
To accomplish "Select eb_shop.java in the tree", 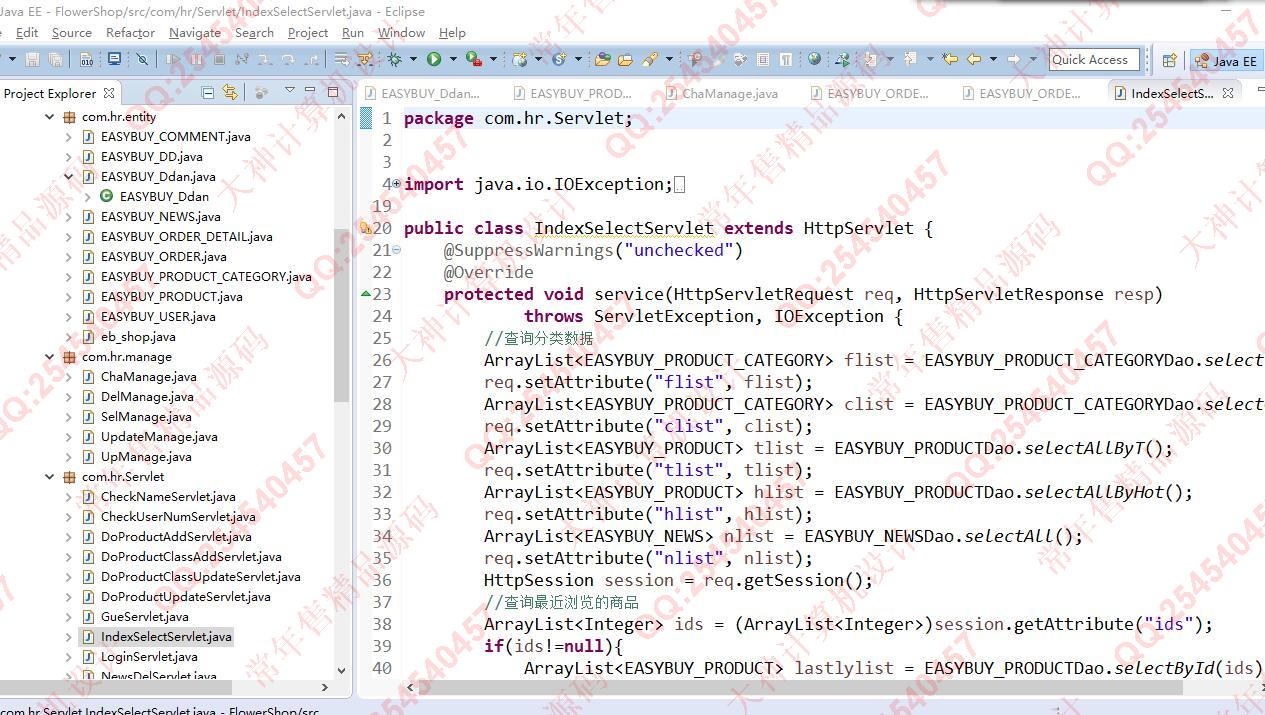I will pyautogui.click(x=138, y=337).
